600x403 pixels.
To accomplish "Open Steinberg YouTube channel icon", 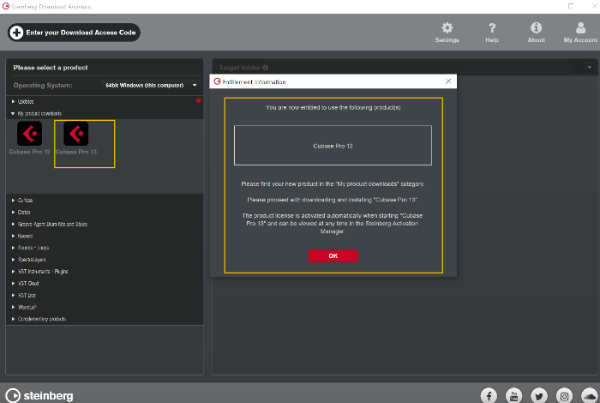I will point(514,395).
